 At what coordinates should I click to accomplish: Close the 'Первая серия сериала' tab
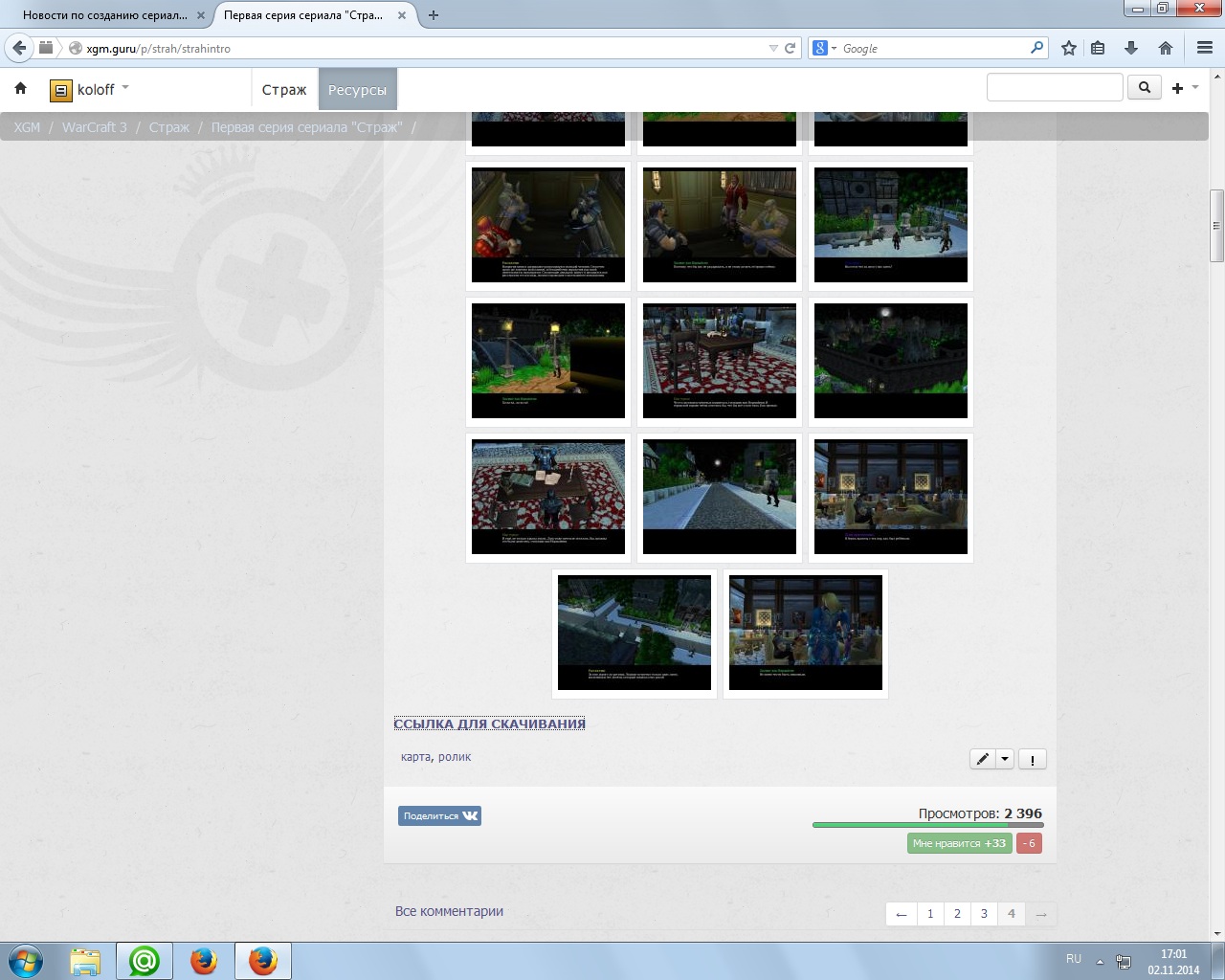click(403, 15)
